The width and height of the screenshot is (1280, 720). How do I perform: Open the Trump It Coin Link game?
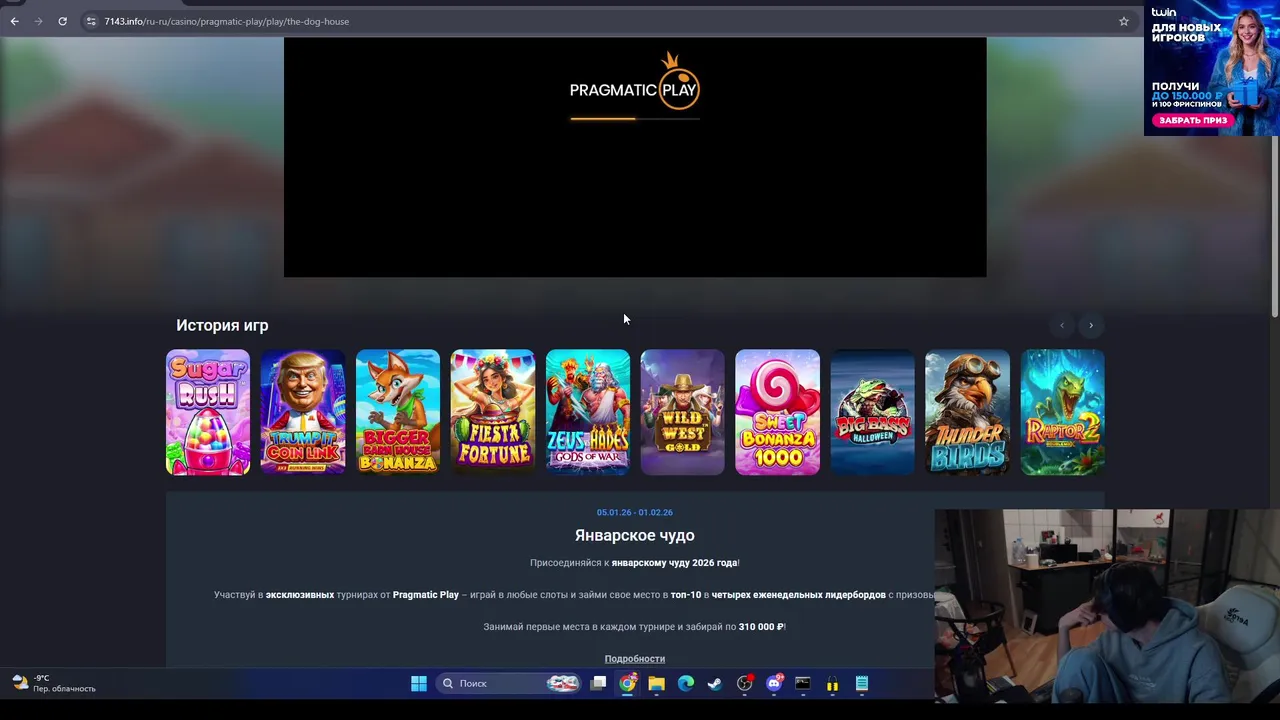[x=303, y=412]
